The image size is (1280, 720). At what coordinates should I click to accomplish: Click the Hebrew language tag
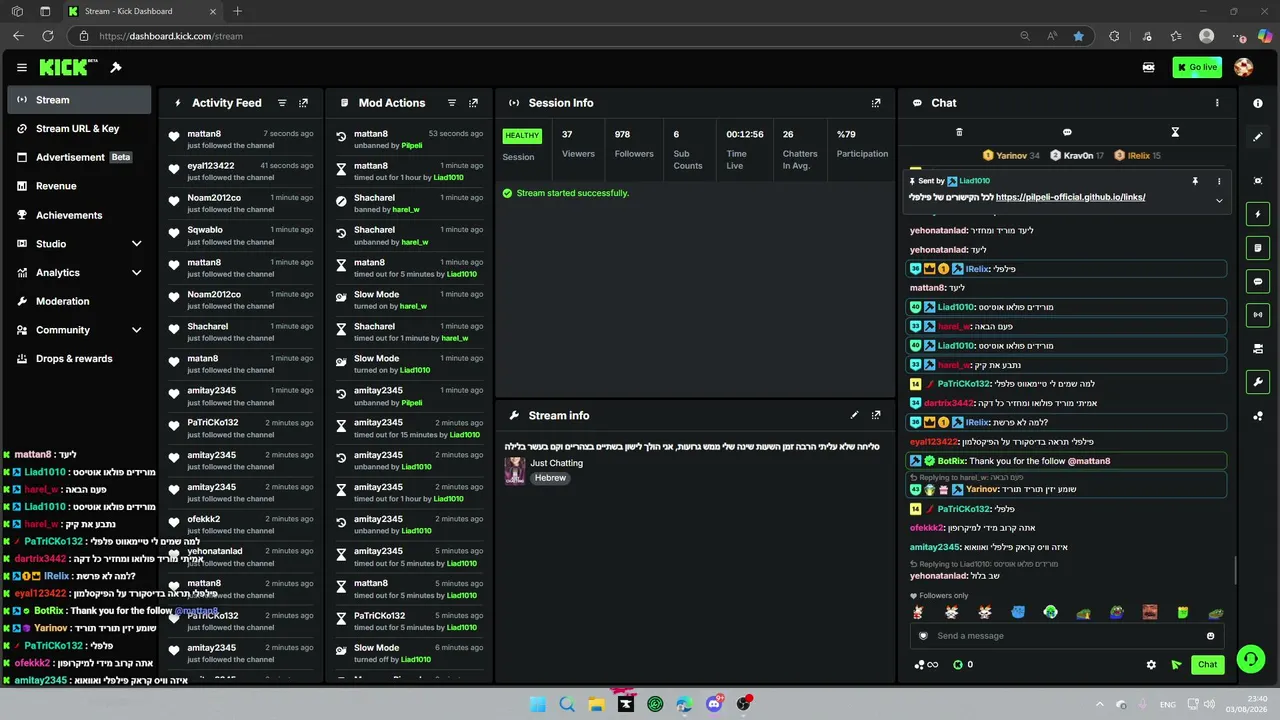pos(550,478)
